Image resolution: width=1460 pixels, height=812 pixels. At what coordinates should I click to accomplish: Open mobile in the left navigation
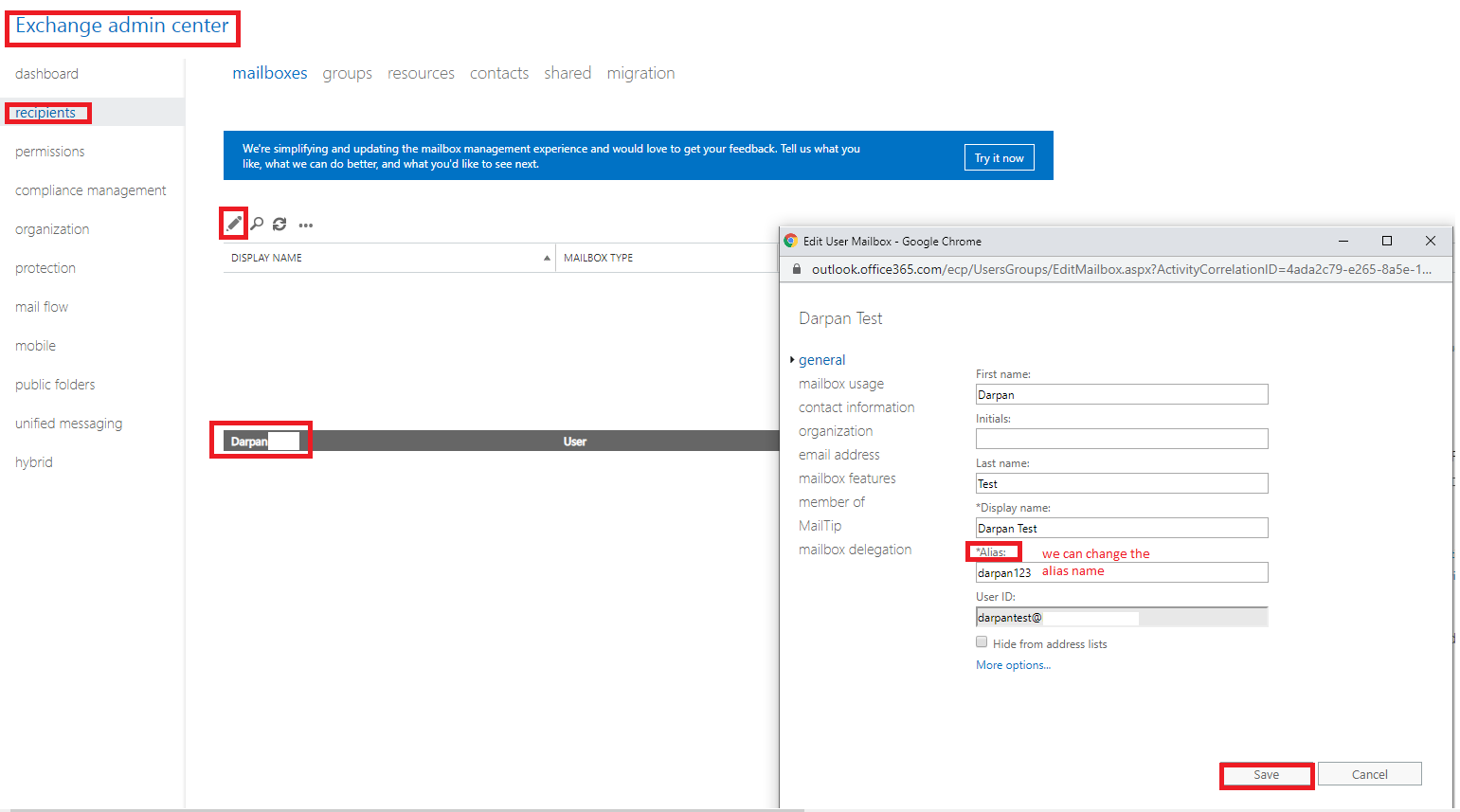point(35,346)
